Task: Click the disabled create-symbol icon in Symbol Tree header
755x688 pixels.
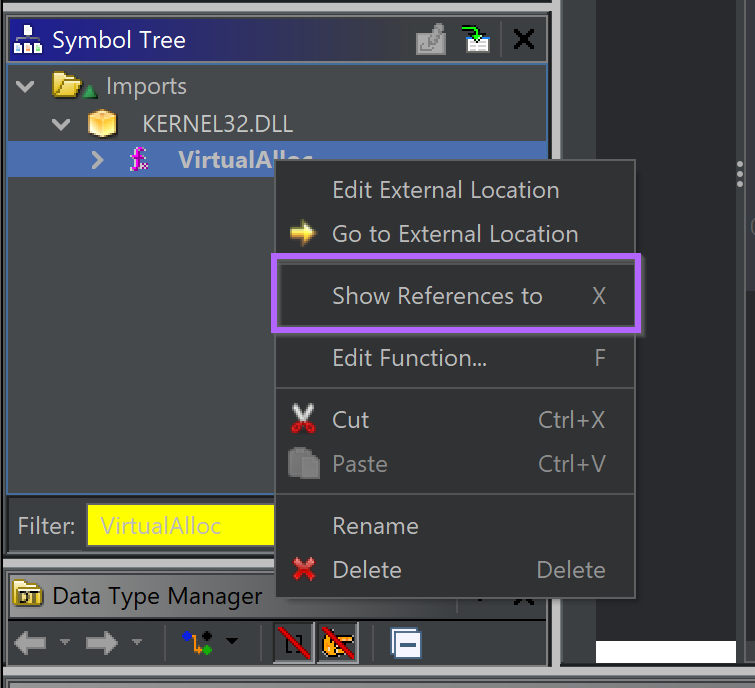Action: tap(430, 39)
